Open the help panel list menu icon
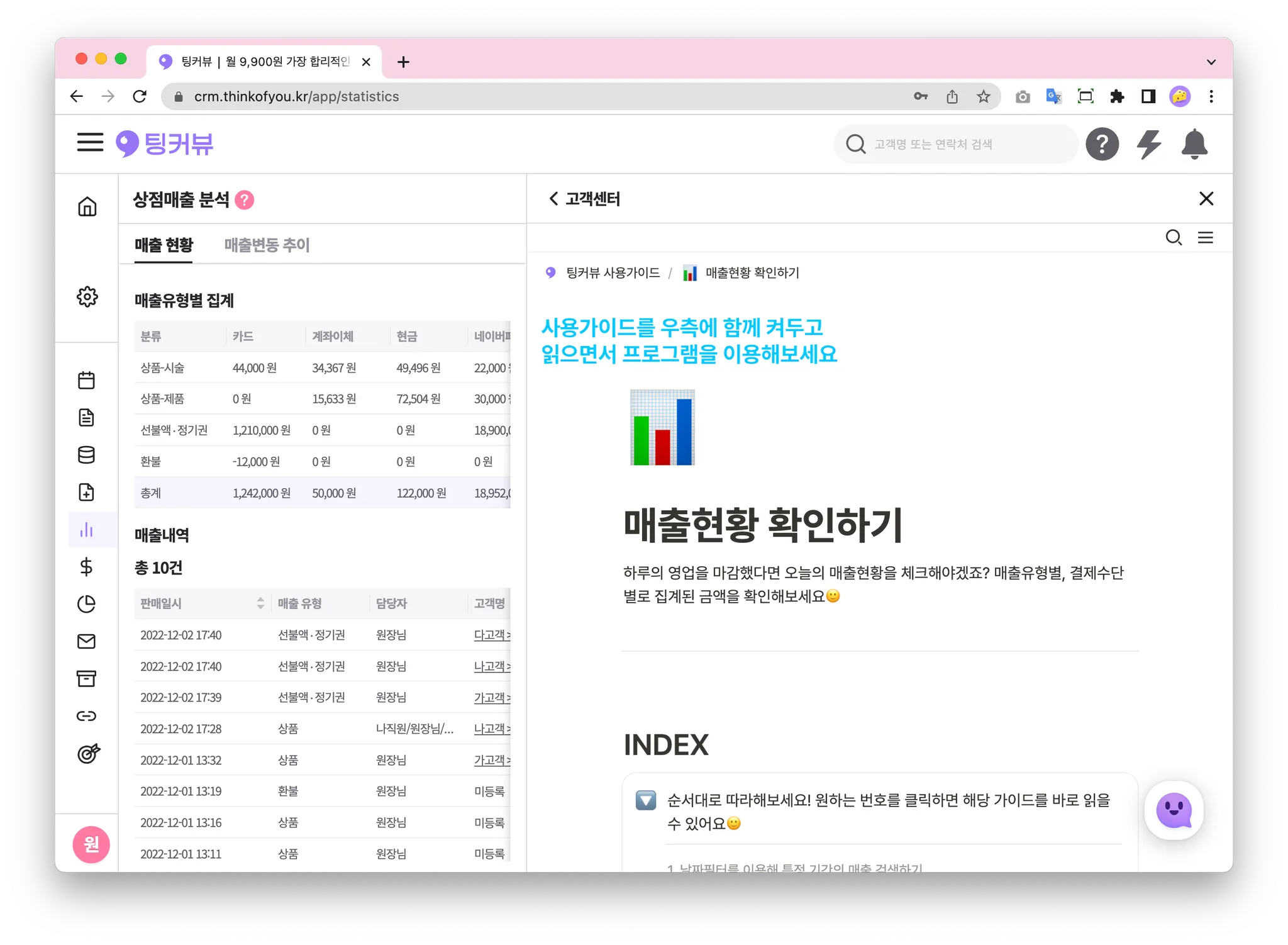This screenshot has width=1288, height=945. click(x=1205, y=238)
